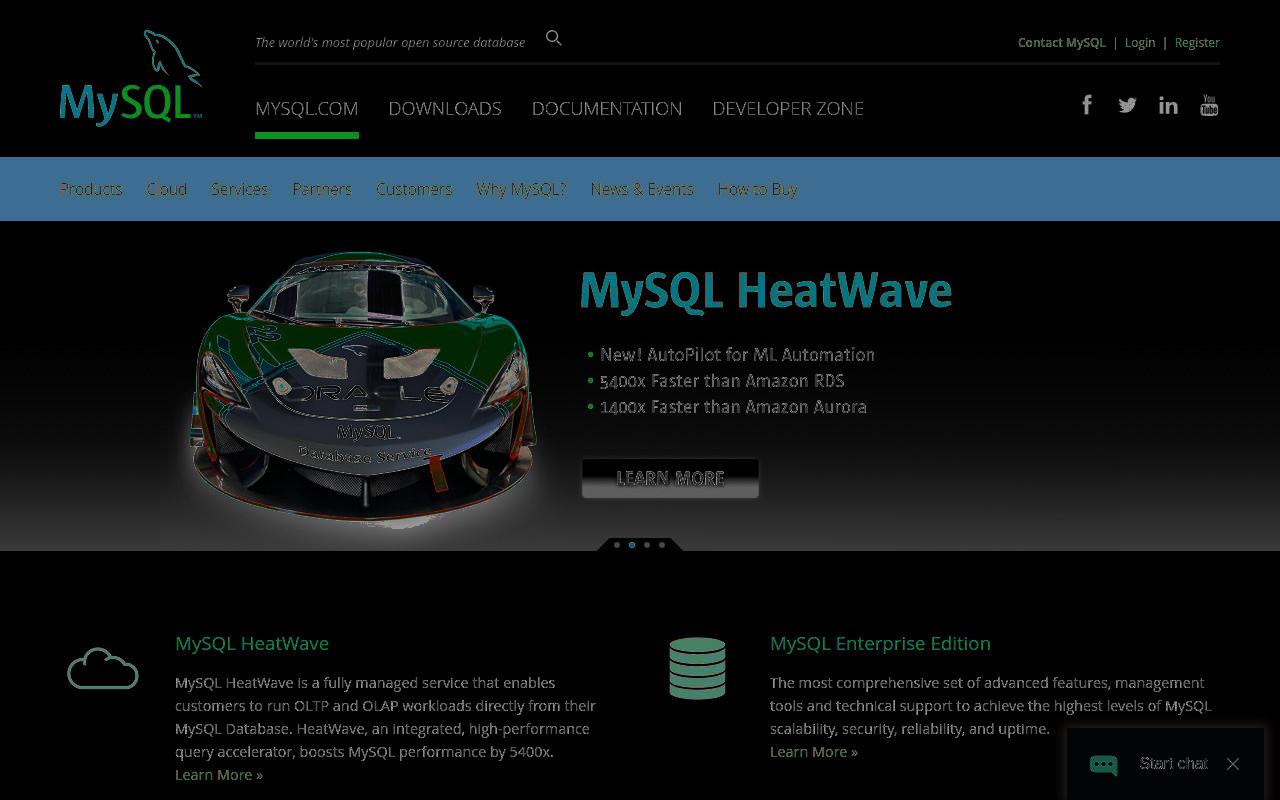
Task: Click the LEARN MORE banner button
Action: [670, 478]
